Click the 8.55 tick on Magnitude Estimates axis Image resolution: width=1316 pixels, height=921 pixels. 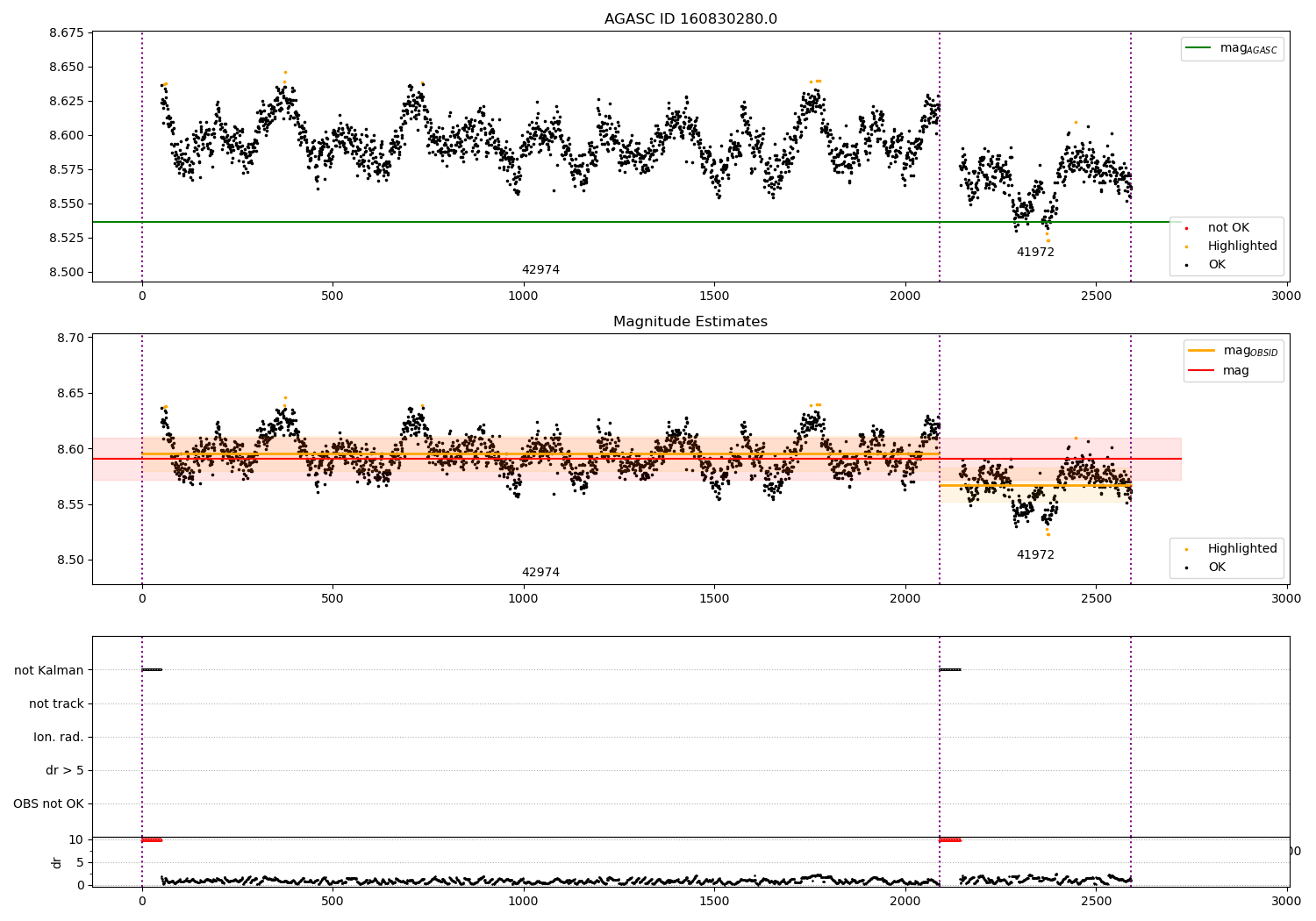70,505
